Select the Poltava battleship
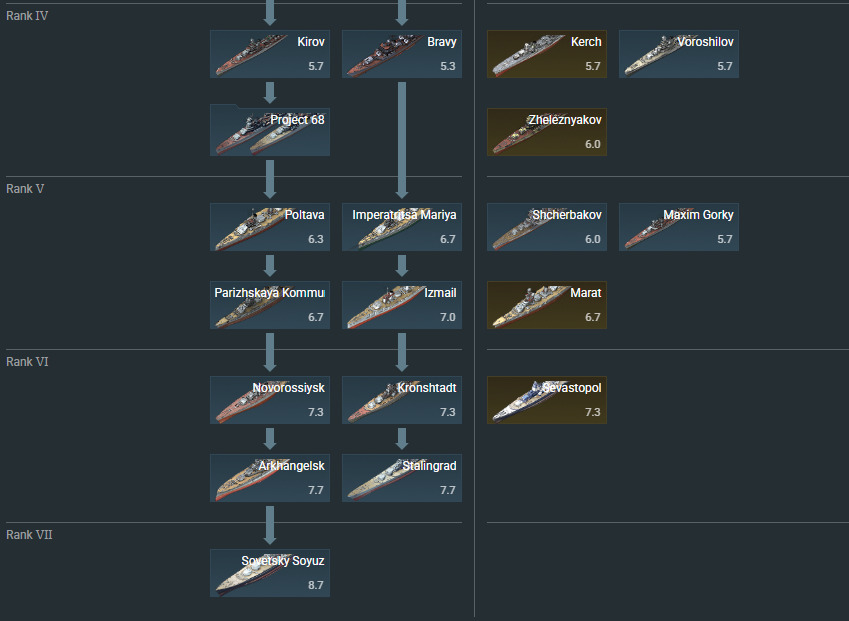This screenshot has height=621, width=849. click(x=270, y=227)
